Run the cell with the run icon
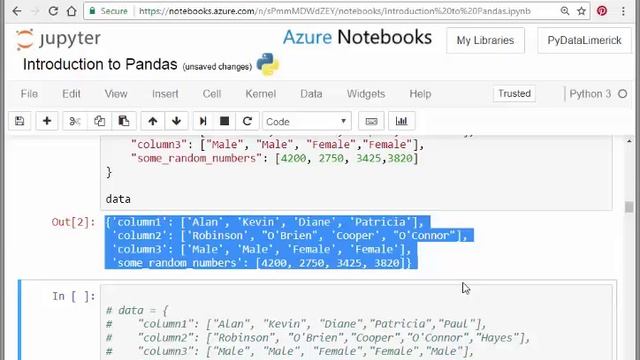This screenshot has width=640, height=360. [x=203, y=121]
